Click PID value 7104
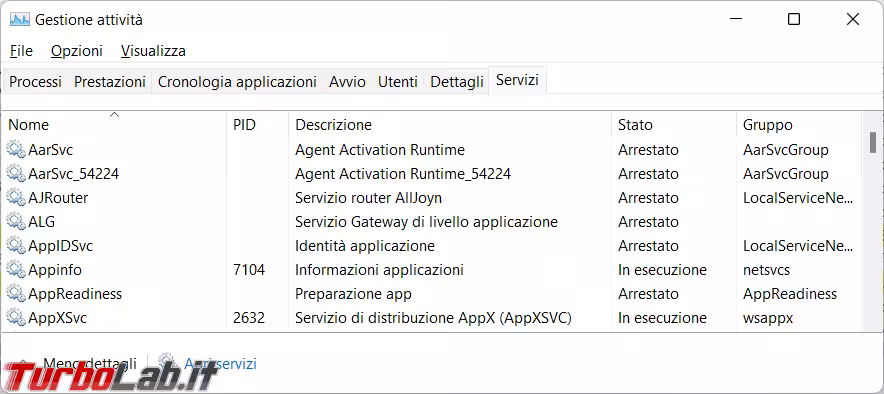 pos(249,270)
